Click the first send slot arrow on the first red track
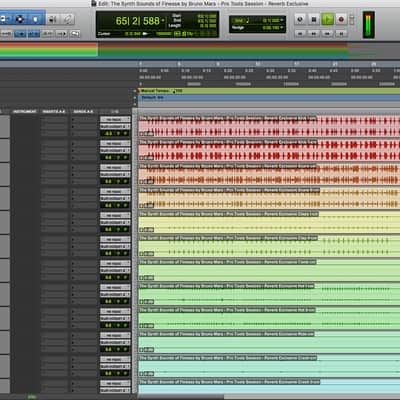 [x=73, y=120]
